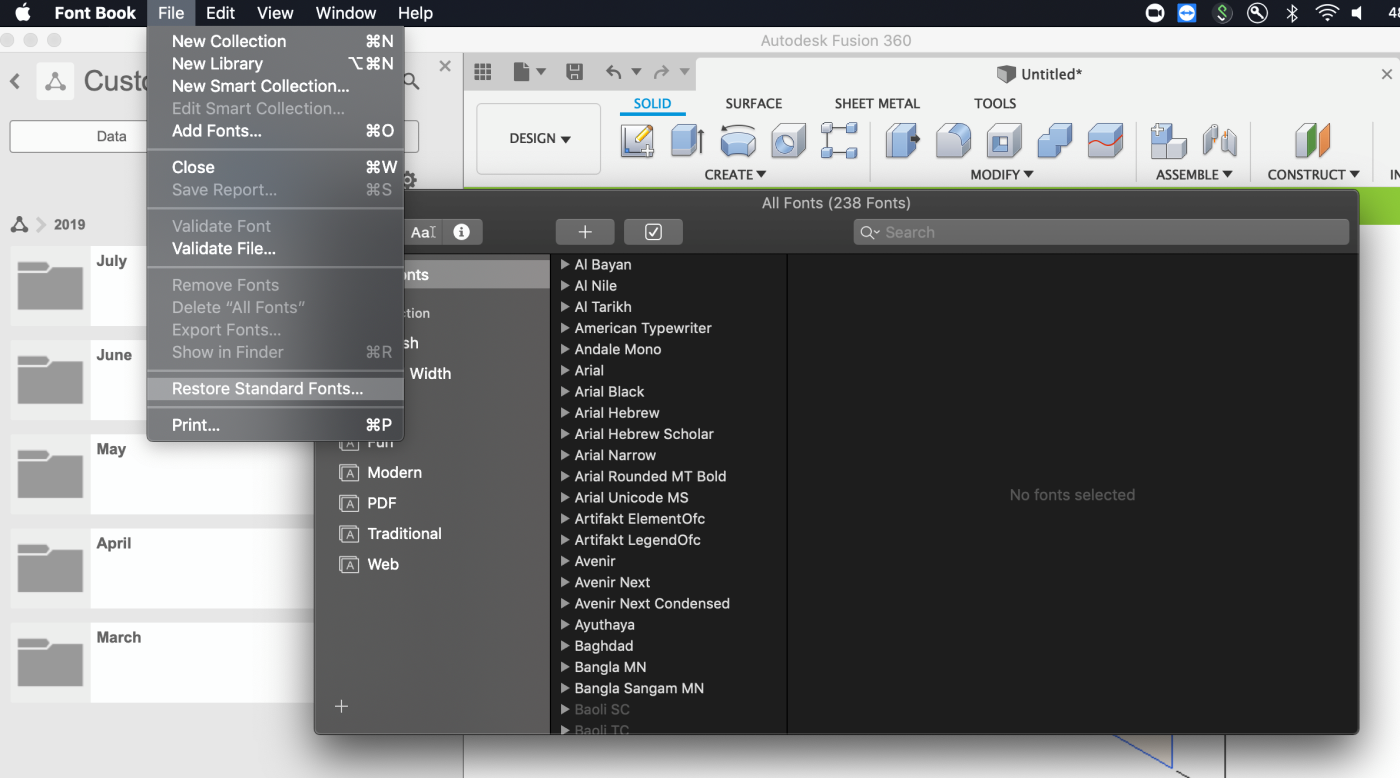Choose New Smart Collection… menu item

click(x=276, y=86)
